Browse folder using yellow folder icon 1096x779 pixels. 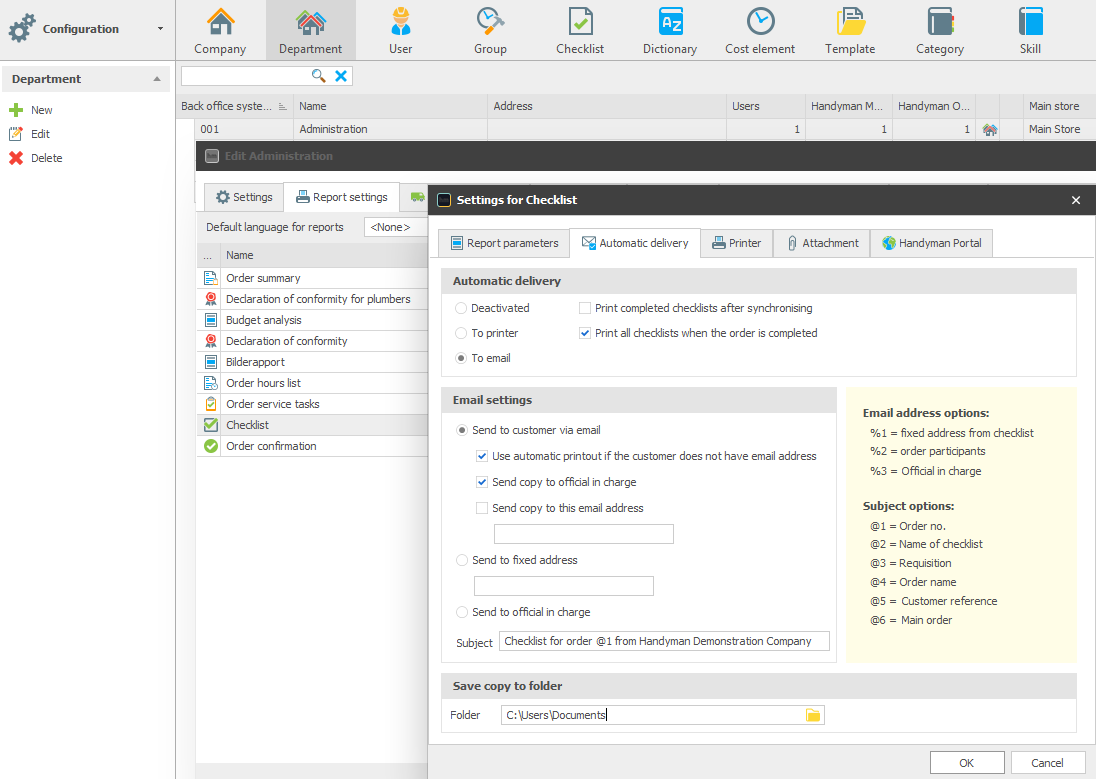[x=813, y=715]
